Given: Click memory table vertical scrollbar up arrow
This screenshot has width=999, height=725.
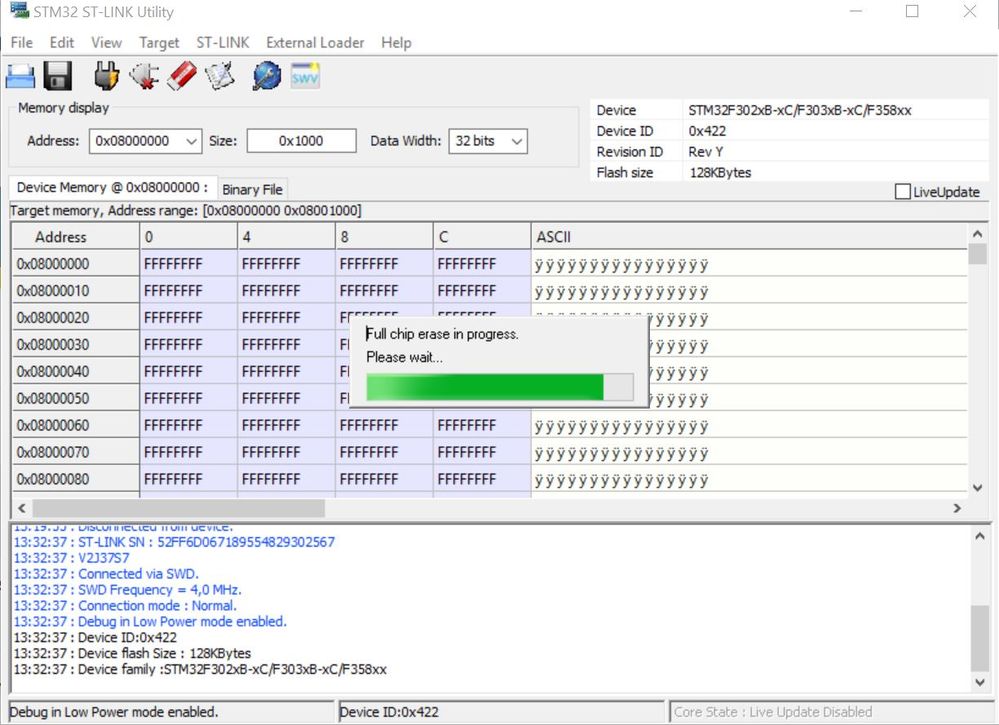Looking at the screenshot, I should click(x=977, y=234).
